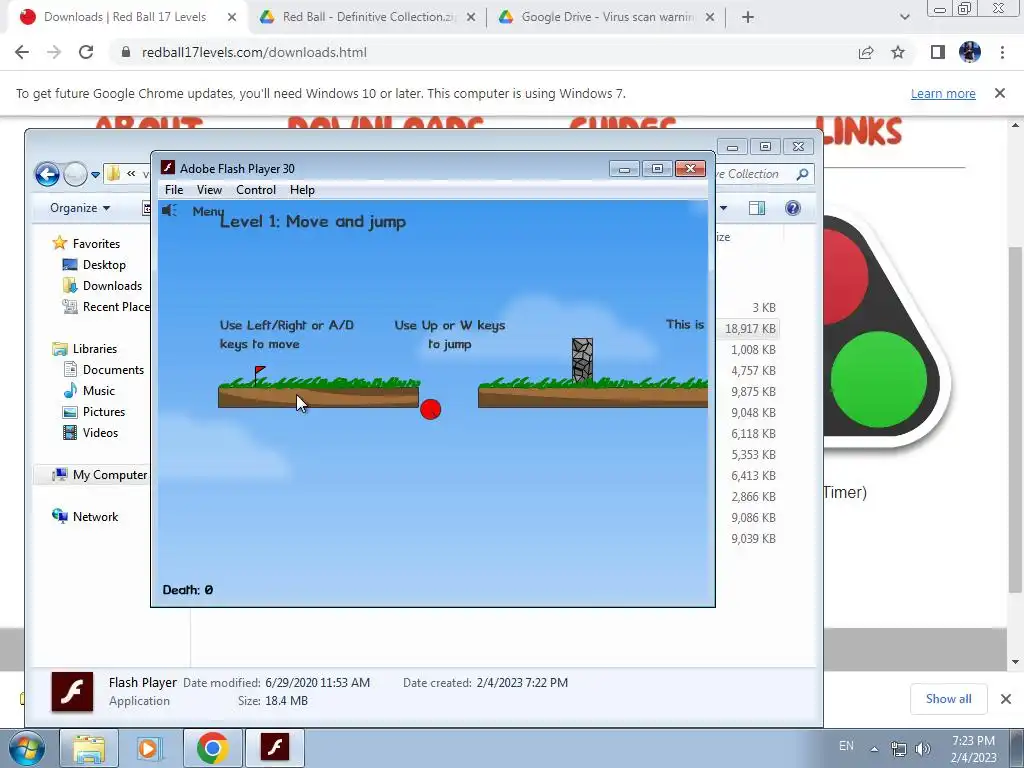Open Explorer help question mark icon
Viewport: 1024px width, 768px height.
pyautogui.click(x=793, y=208)
